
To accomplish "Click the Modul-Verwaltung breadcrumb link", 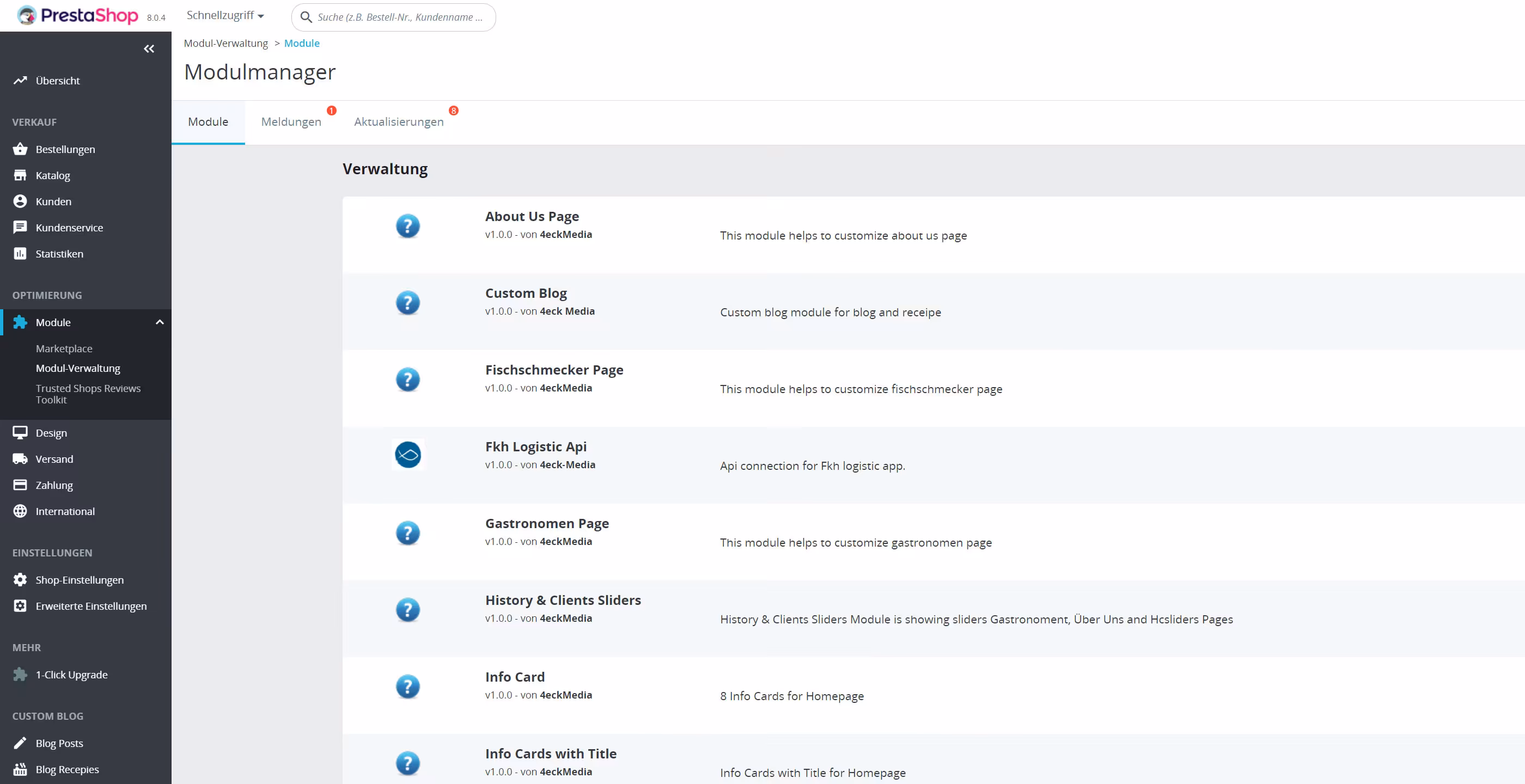I will (225, 43).
